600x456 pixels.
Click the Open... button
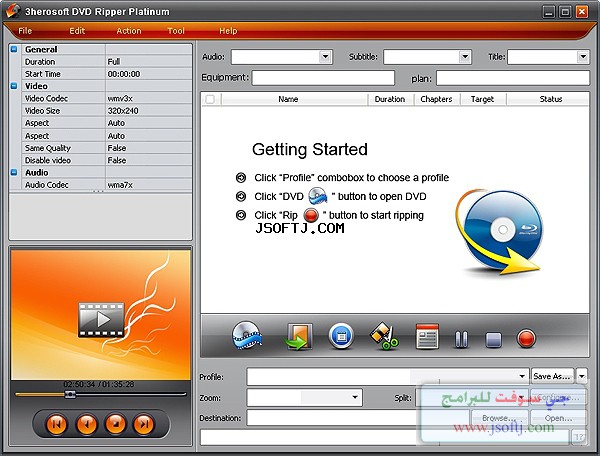(x=558, y=418)
